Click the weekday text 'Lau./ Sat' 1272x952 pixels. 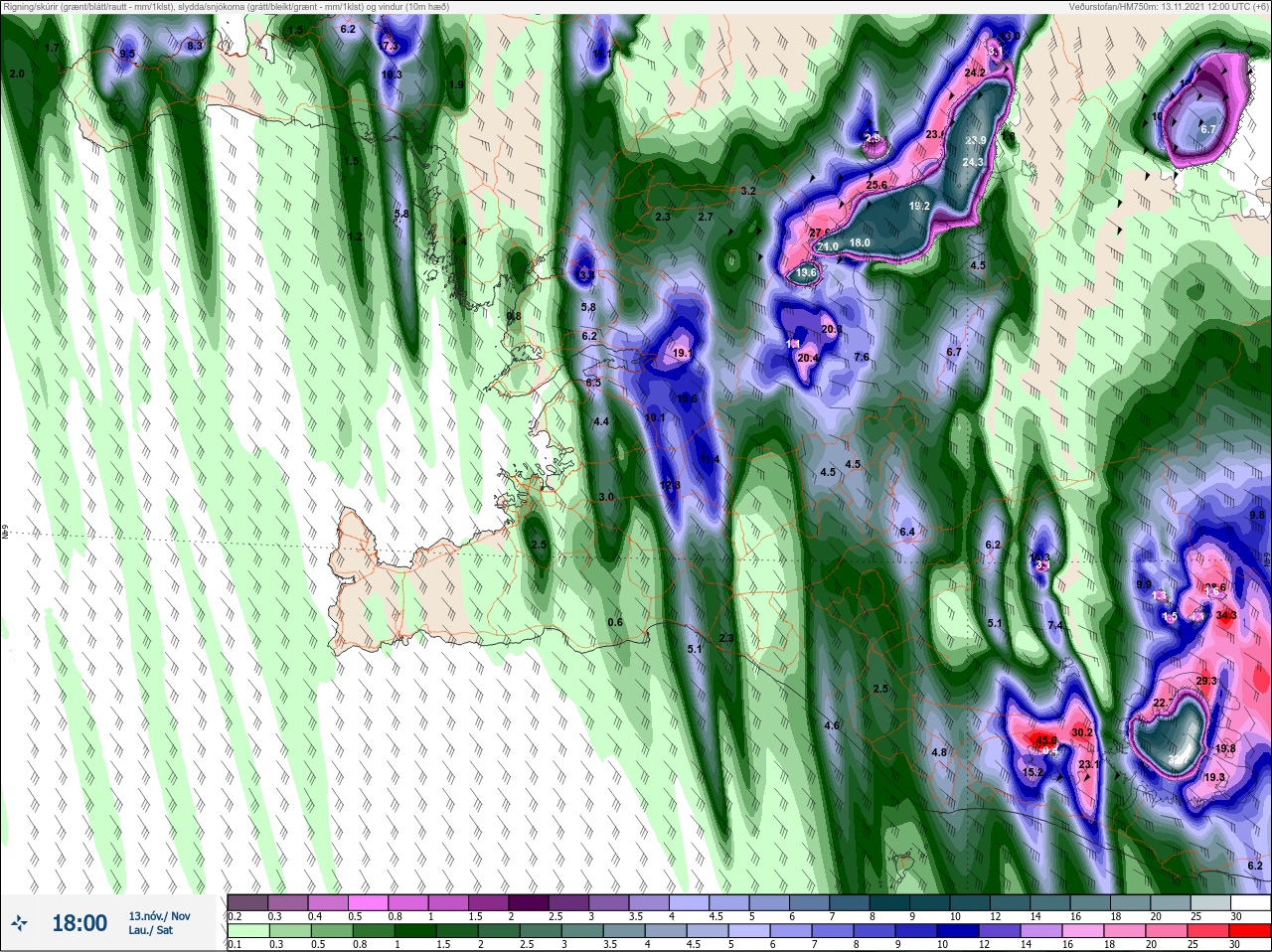click(150, 931)
